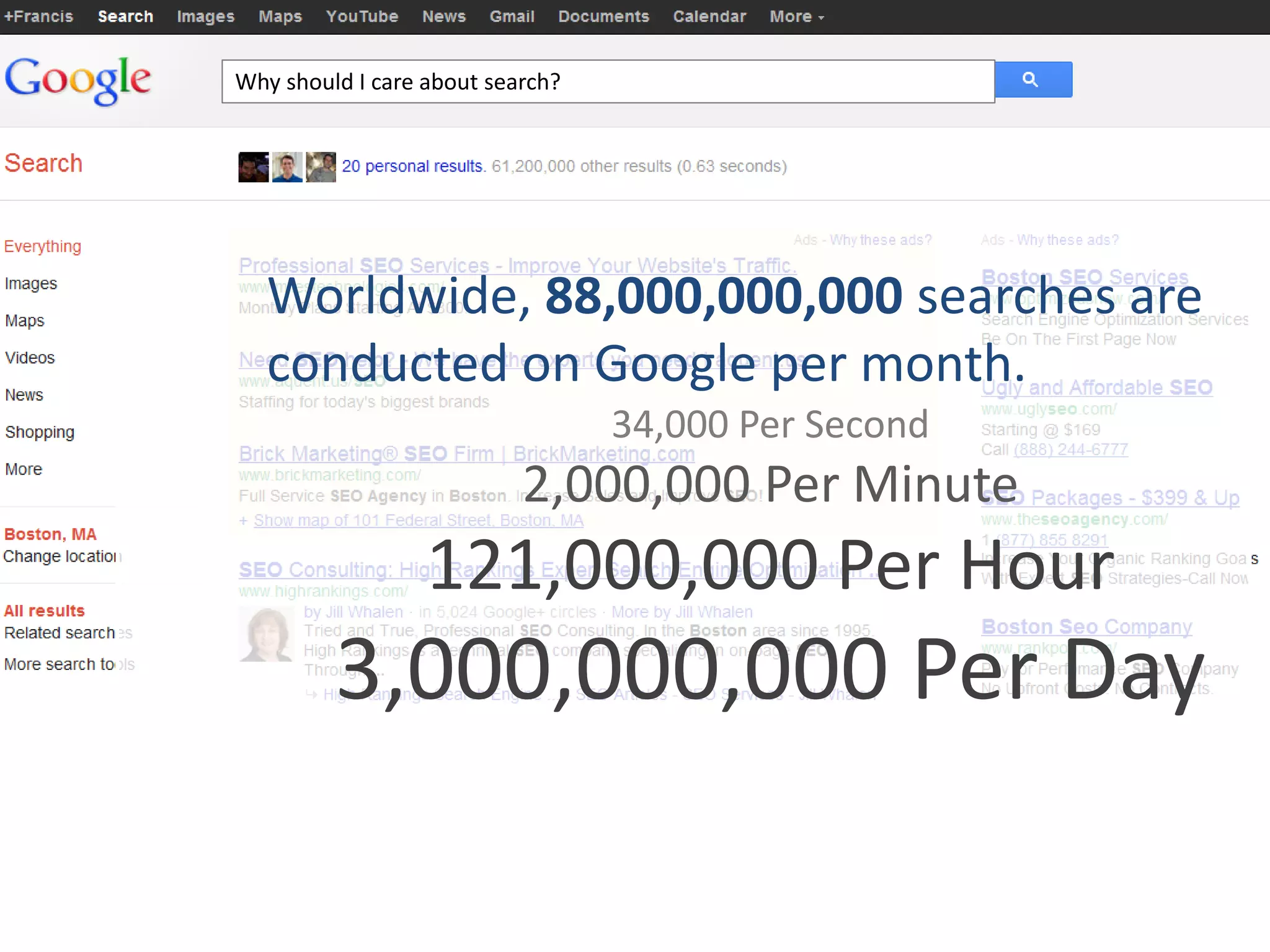1270x952 pixels.
Task: Open Maps in the top navigation bar
Action: click(x=280, y=17)
